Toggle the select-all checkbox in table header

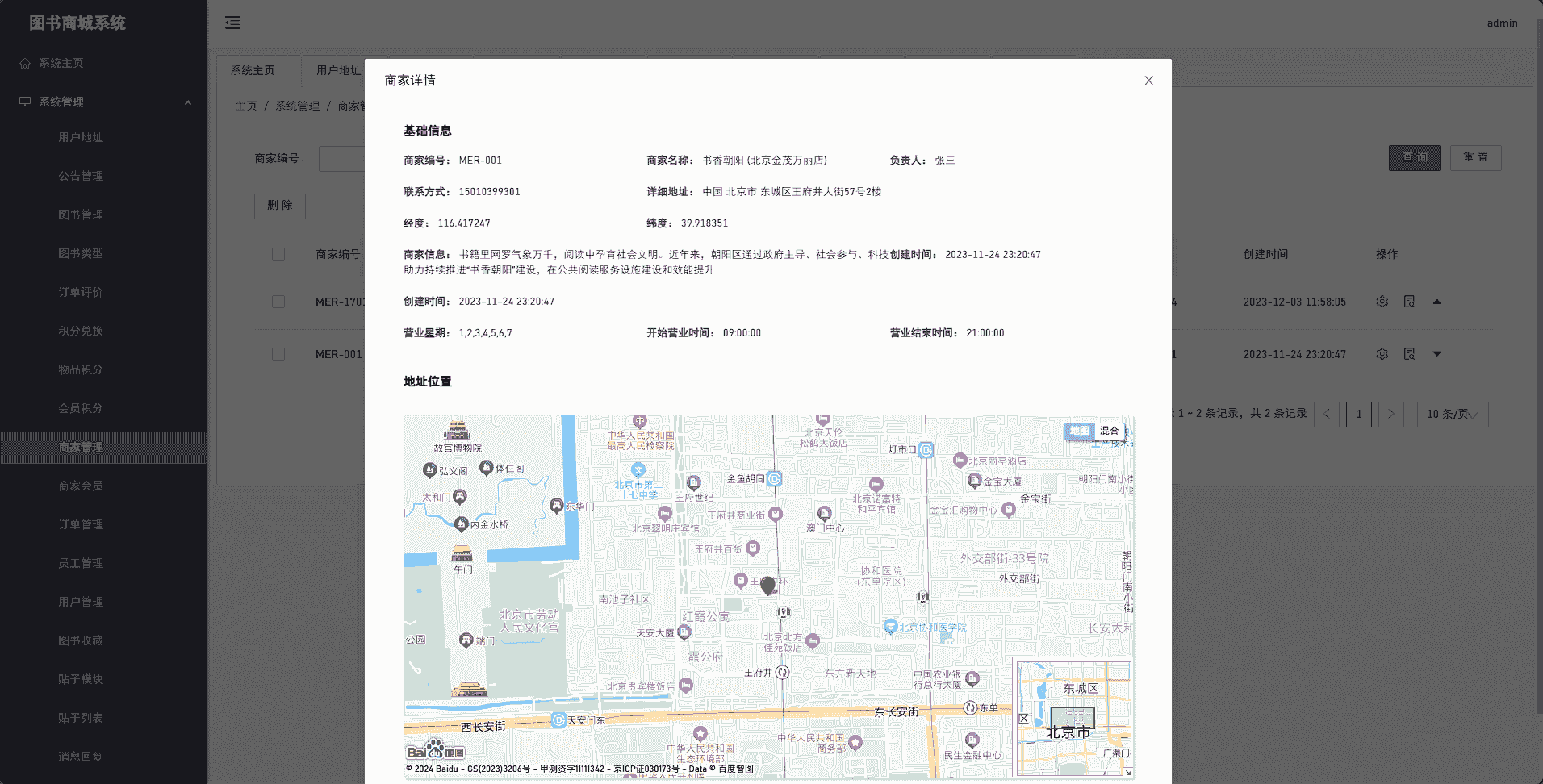pyautogui.click(x=278, y=254)
